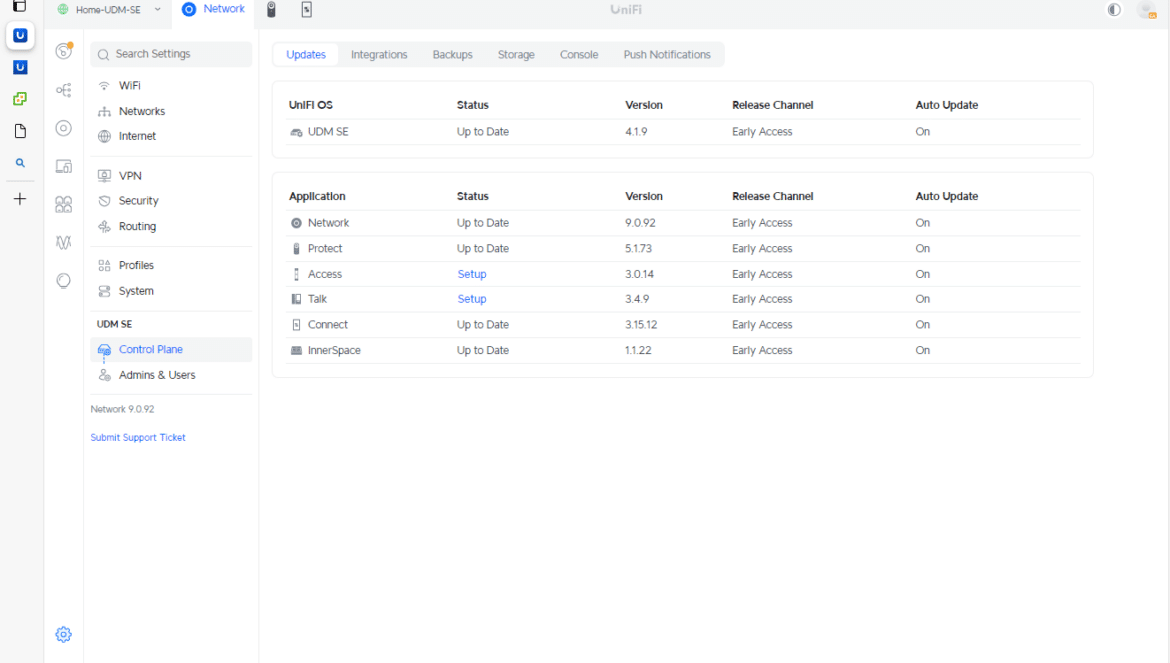Screen dimensions: 1170x663
Task: Open the Topology icon in the Network sidebar
Action: 64,90
